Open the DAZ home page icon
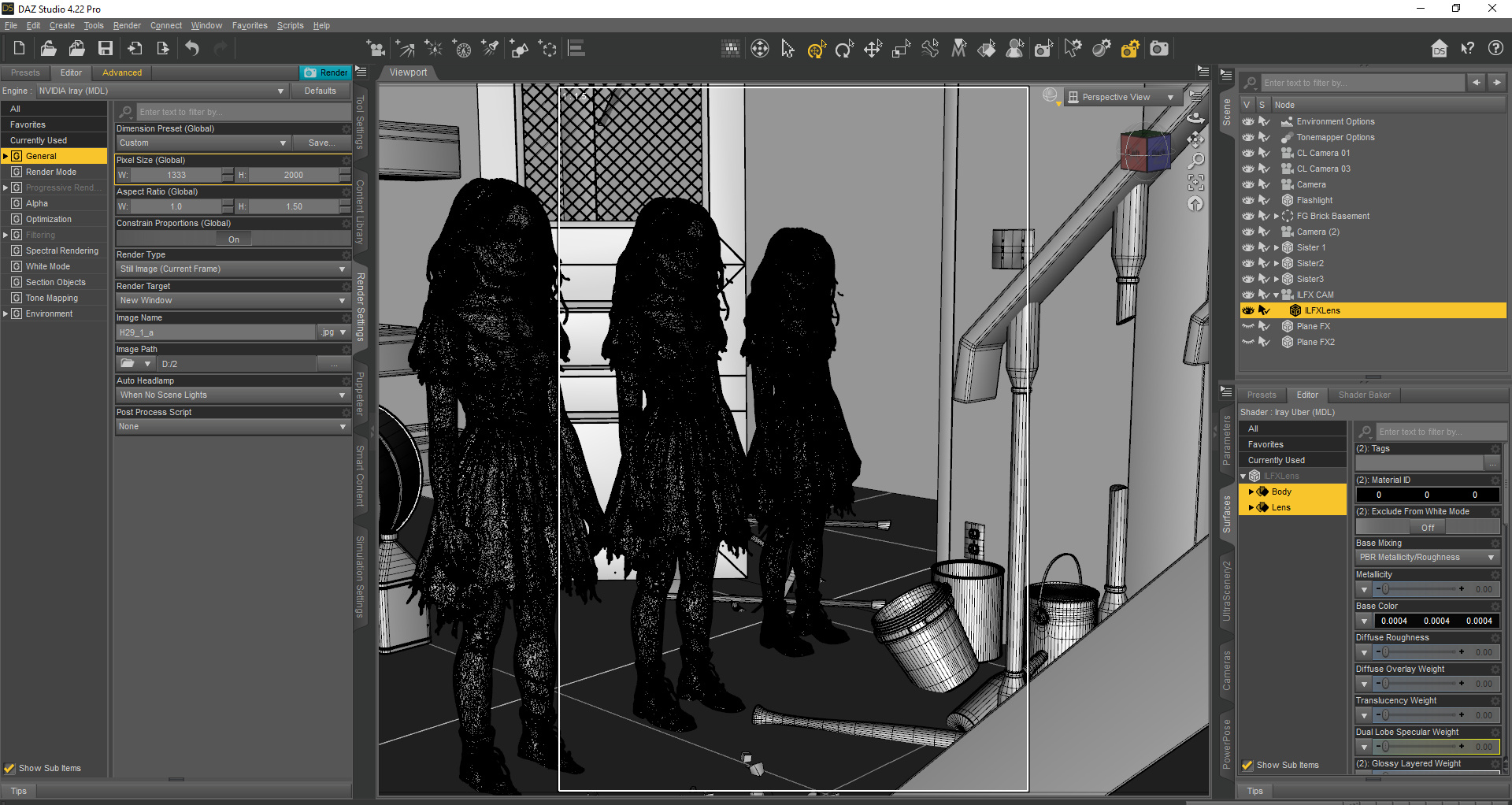1512x805 pixels. coord(1440,49)
